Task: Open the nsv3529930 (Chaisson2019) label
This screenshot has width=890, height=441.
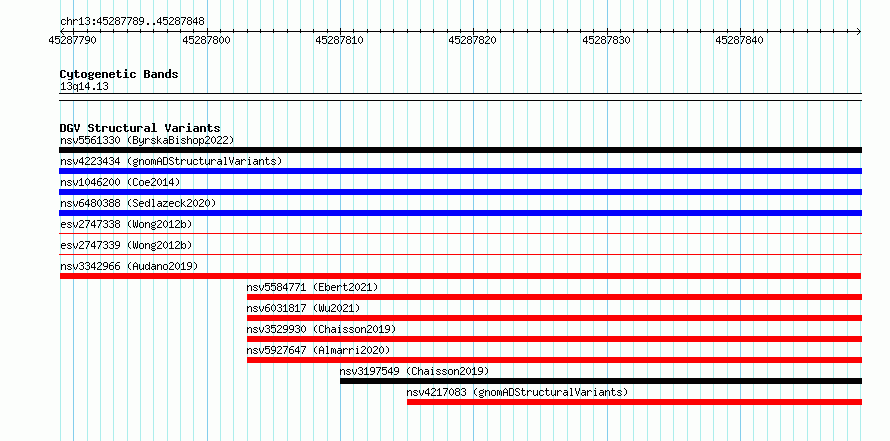Action: [x=321, y=329]
